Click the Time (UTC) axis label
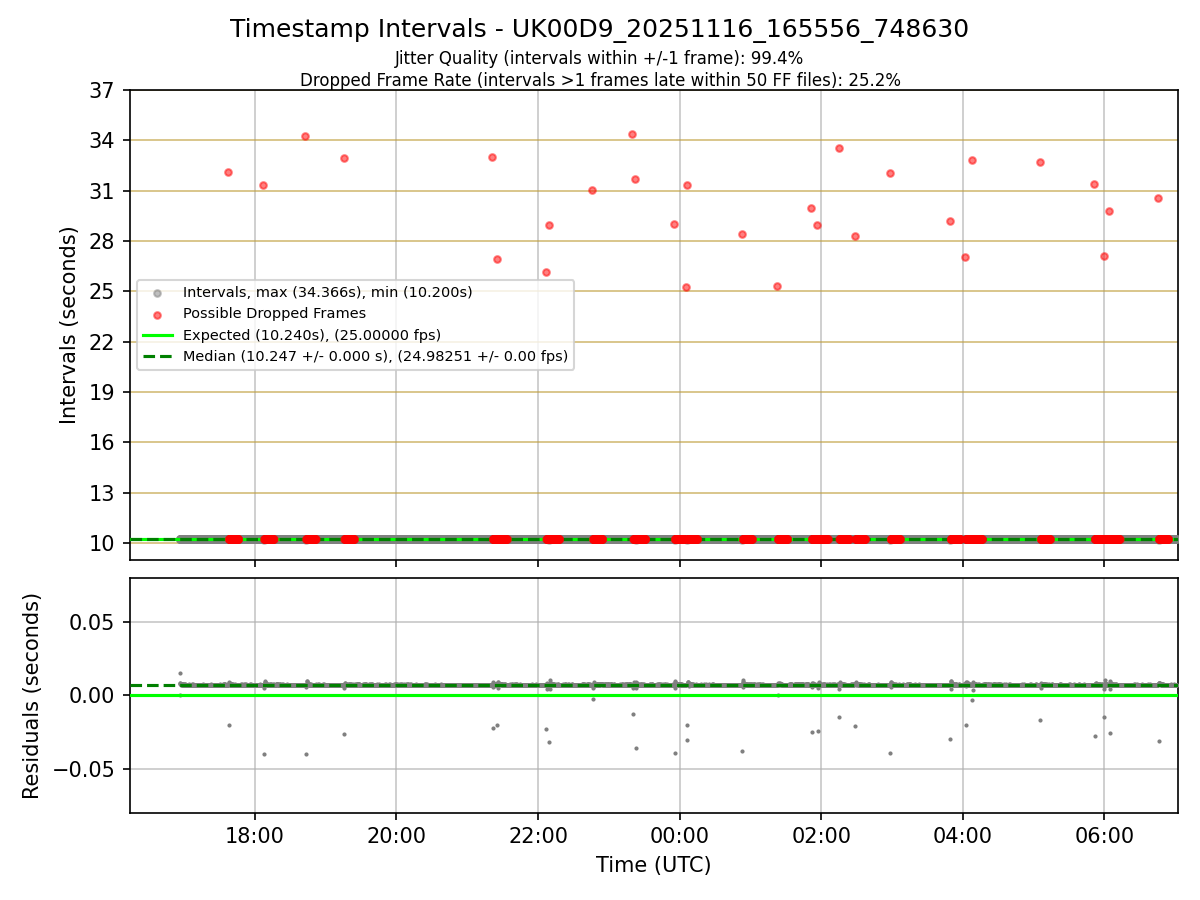Viewport: 1200px width, 900px height. click(x=653, y=865)
